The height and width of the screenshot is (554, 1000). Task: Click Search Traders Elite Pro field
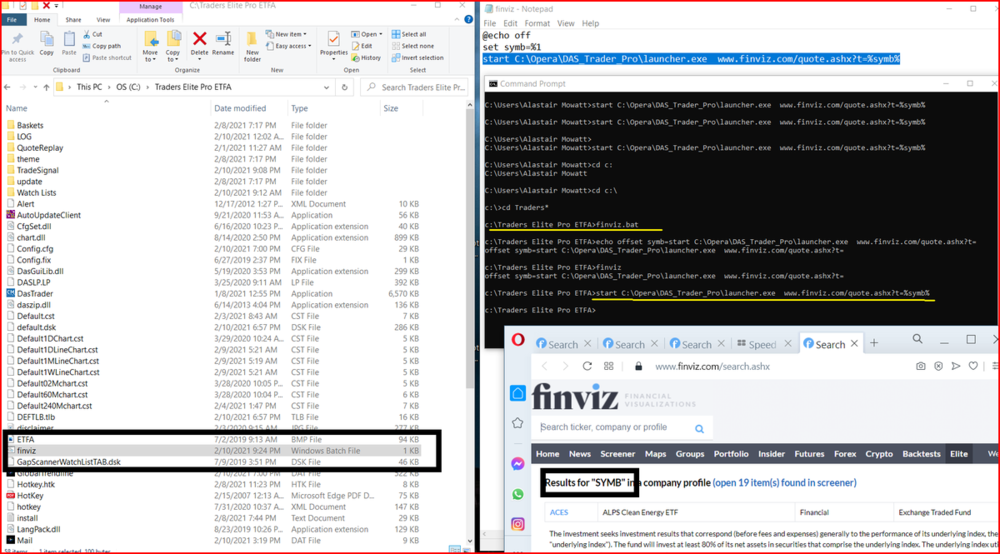click(415, 87)
